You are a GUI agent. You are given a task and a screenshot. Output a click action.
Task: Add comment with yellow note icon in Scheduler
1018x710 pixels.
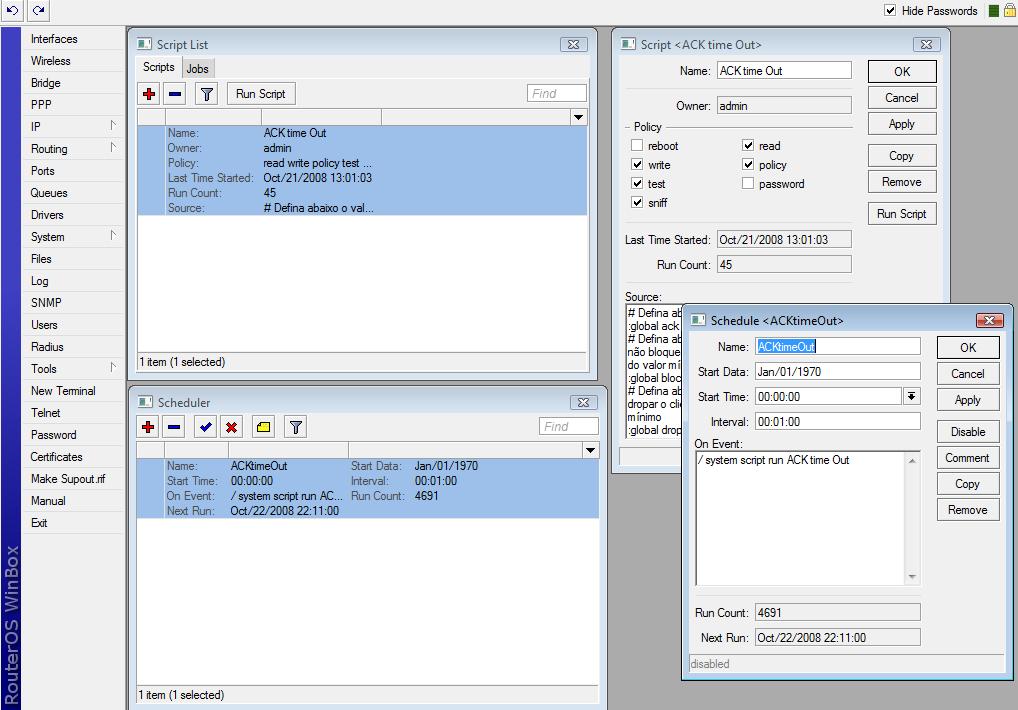pos(263,427)
